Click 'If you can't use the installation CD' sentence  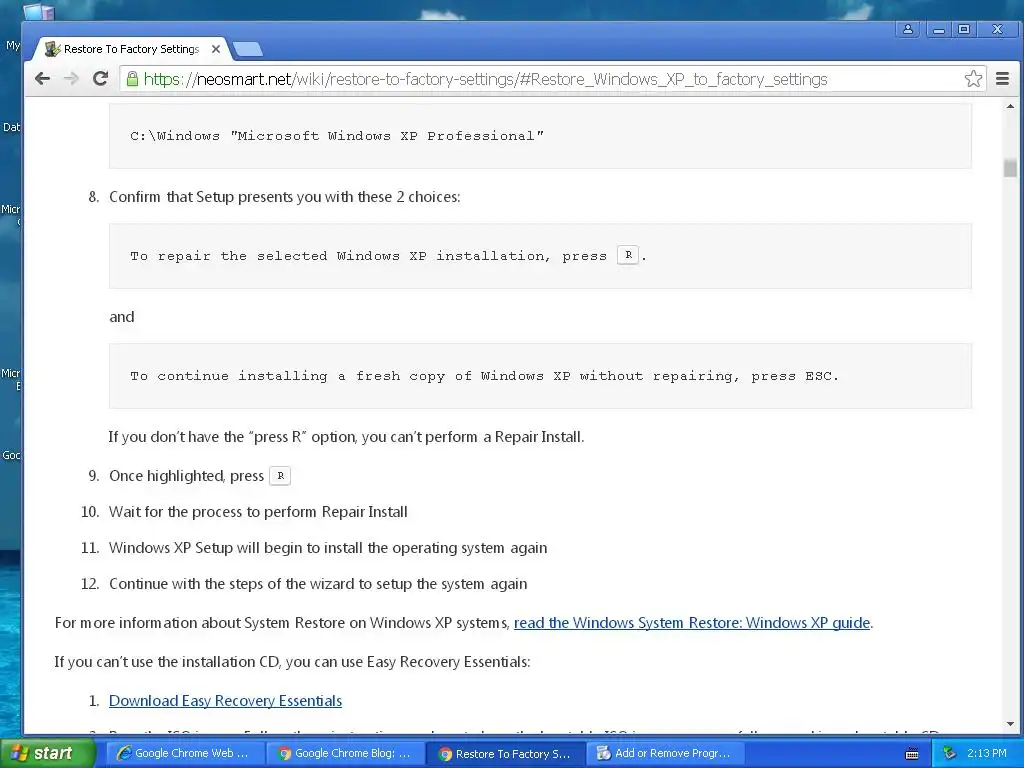click(292, 662)
